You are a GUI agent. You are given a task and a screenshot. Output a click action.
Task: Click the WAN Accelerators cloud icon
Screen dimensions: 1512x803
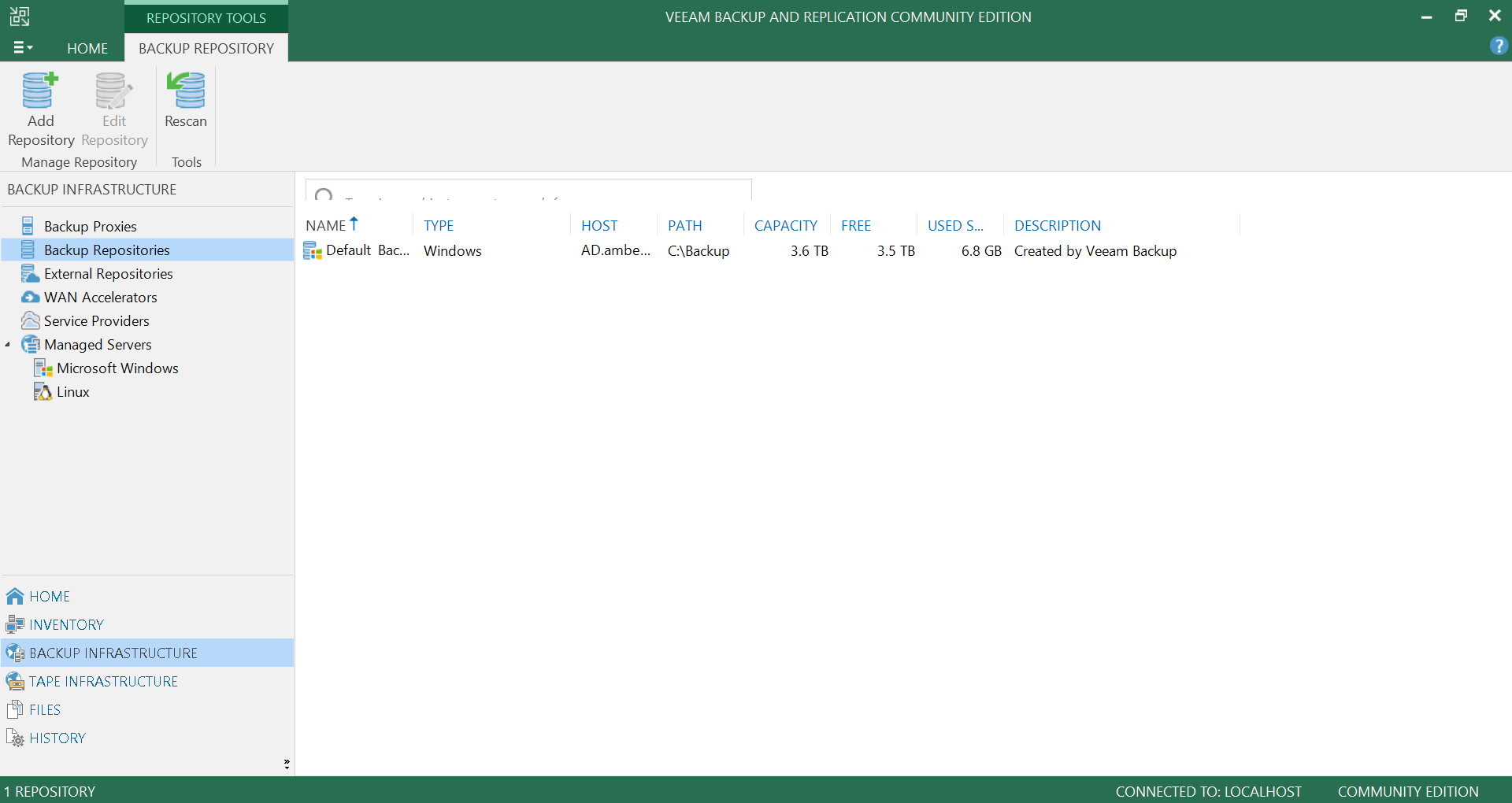[30, 297]
